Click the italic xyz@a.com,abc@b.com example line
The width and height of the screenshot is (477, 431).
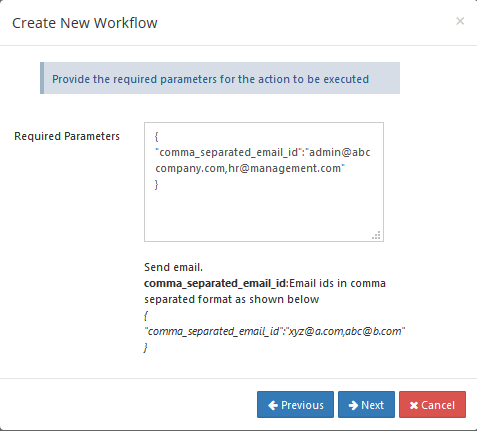[275, 331]
